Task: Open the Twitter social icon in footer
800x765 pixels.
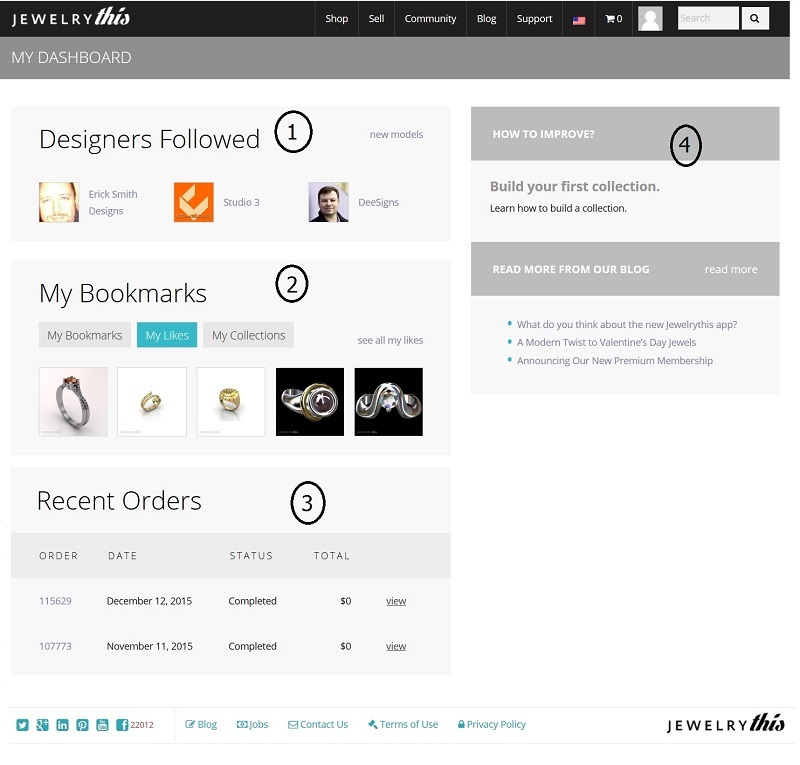Action: [22, 725]
